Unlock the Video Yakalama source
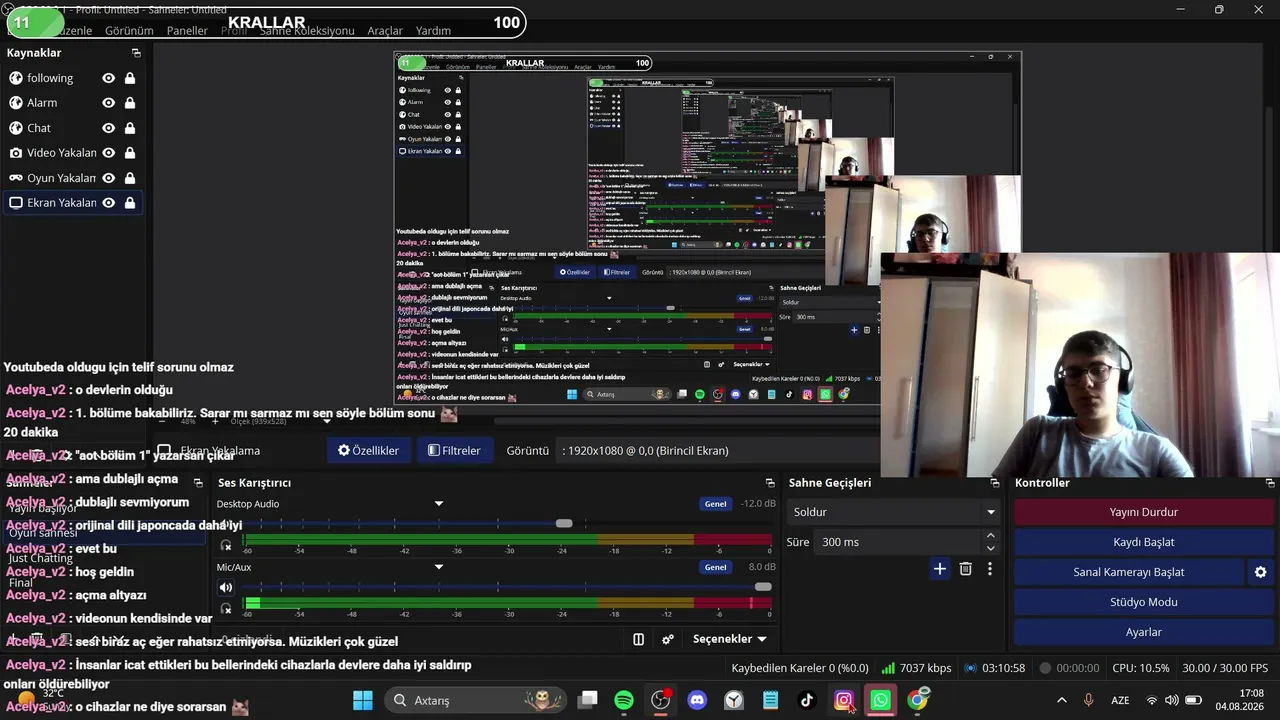 point(130,153)
